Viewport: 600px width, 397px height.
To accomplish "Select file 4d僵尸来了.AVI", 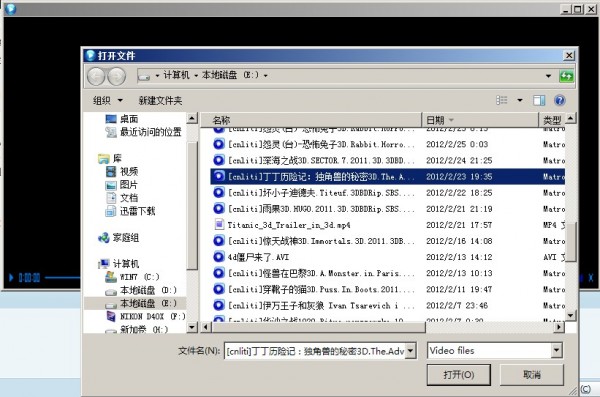I will 387,257.
